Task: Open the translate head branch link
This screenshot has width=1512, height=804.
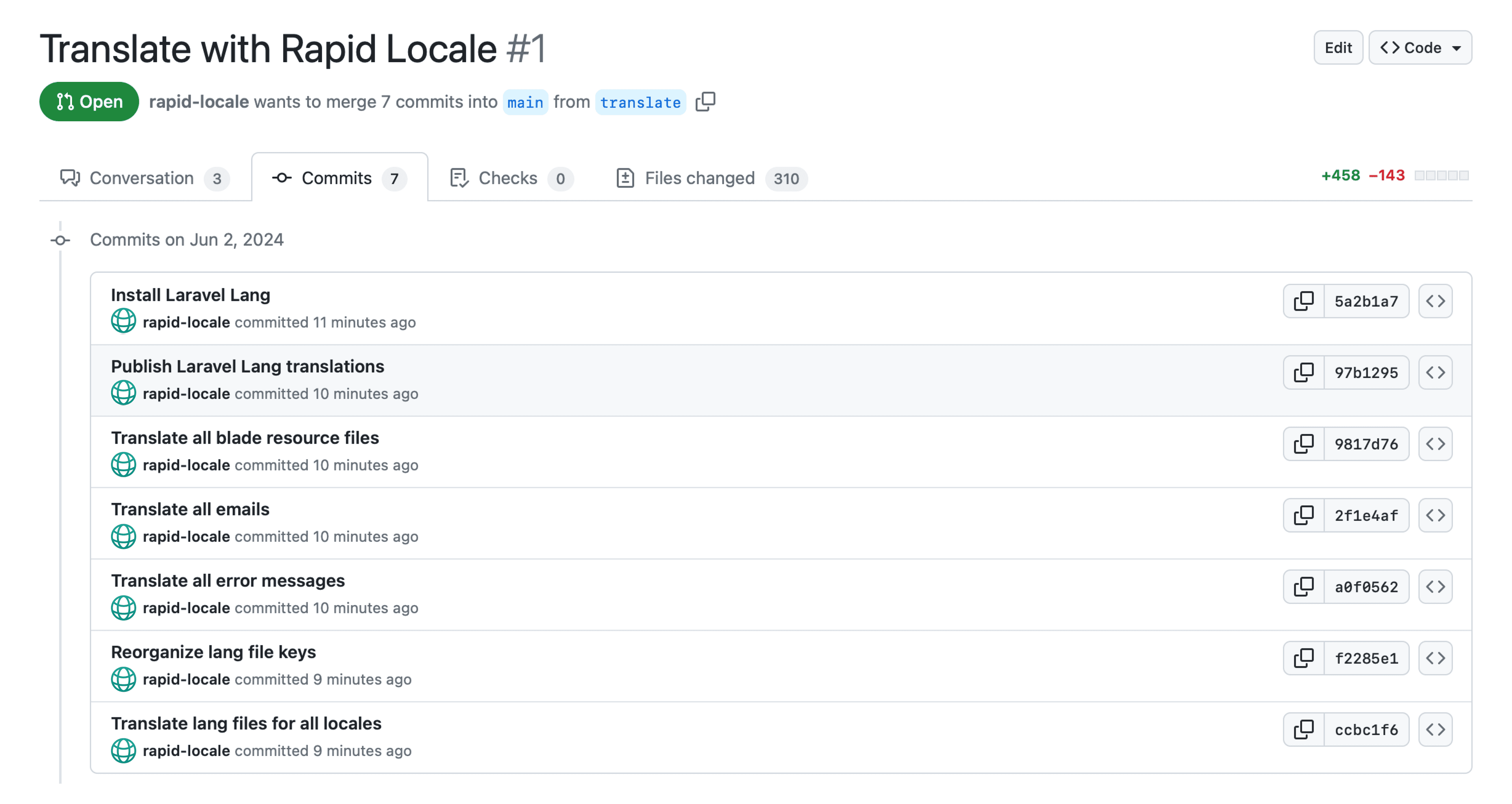Action: (x=640, y=102)
